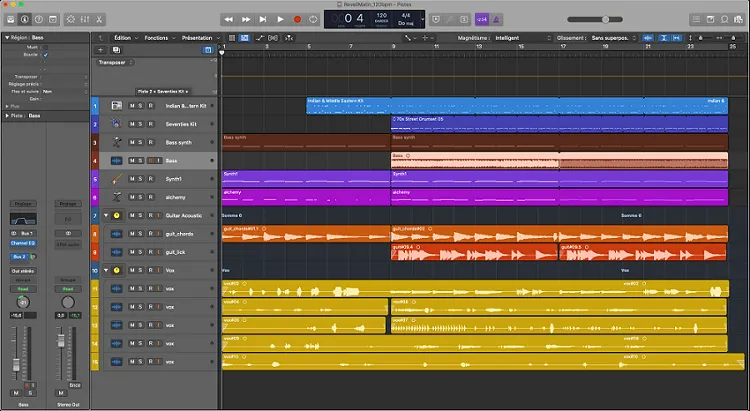Open the Library panel icon
Image resolution: width=750 pixels, height=411 pixels.
(x=9, y=19)
